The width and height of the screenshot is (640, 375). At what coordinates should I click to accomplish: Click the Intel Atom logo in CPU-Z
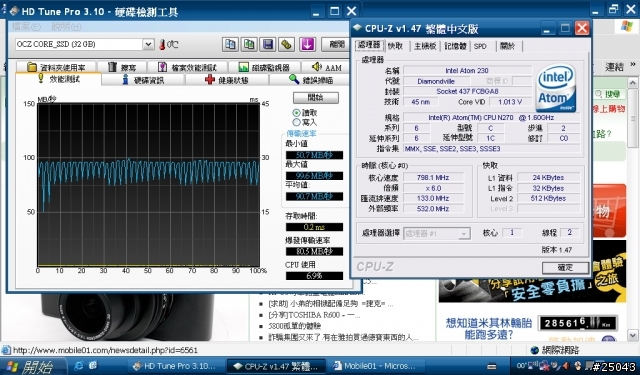point(556,88)
